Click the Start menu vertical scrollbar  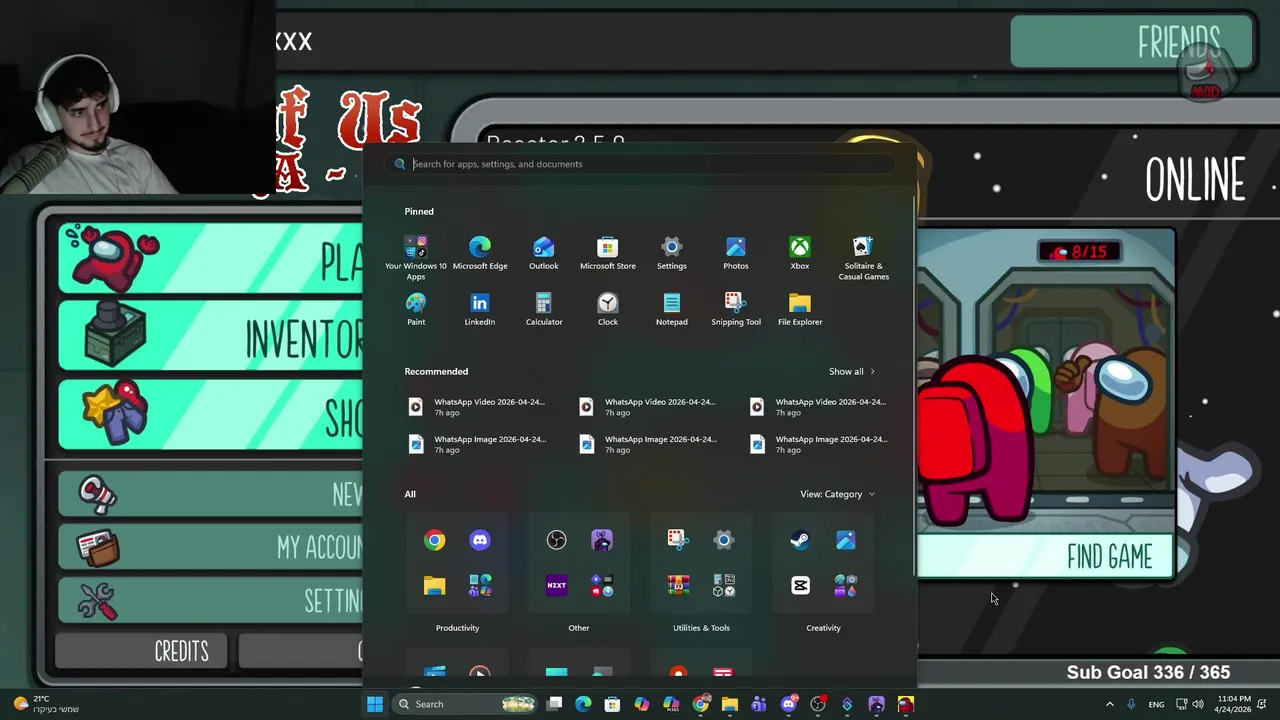pos(915,385)
